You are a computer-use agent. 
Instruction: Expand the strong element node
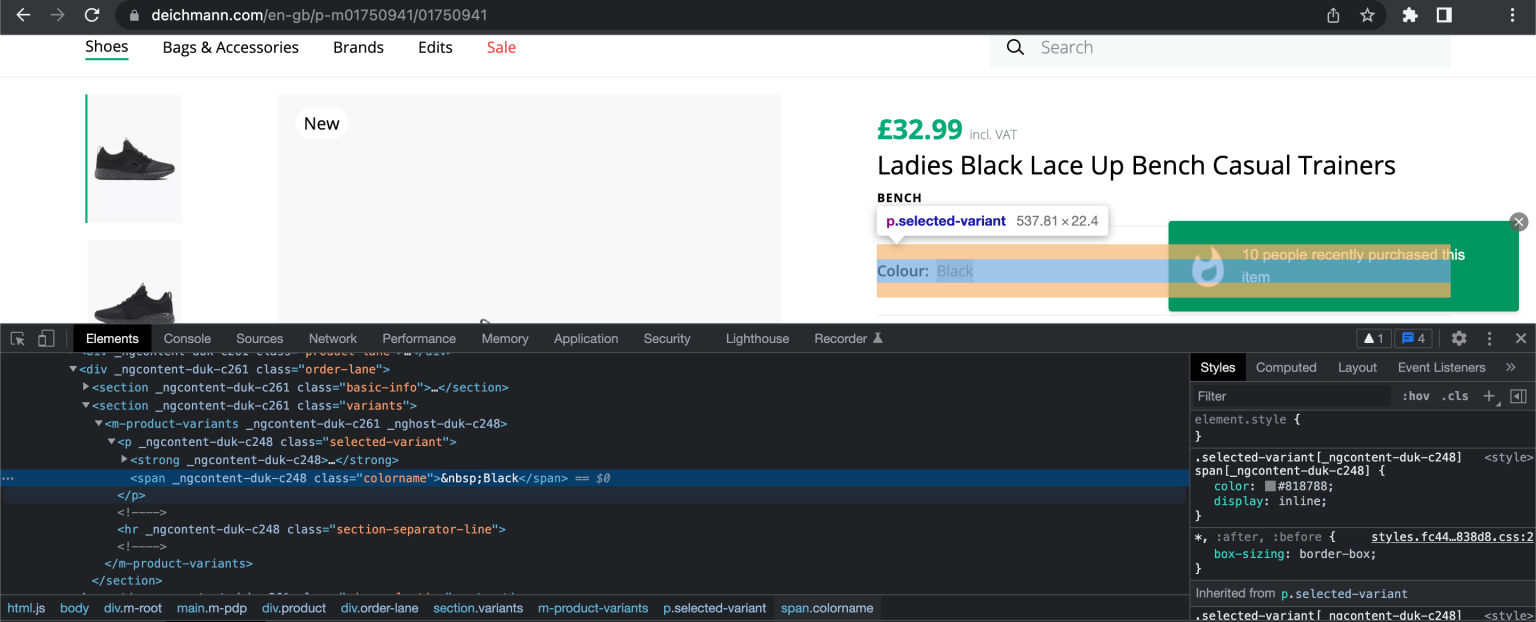tap(124, 460)
